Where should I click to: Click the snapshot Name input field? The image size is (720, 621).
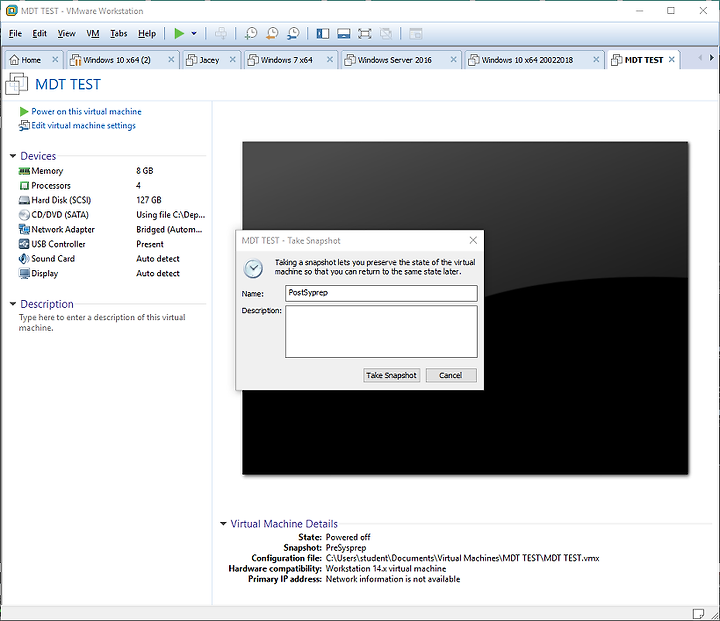381,293
